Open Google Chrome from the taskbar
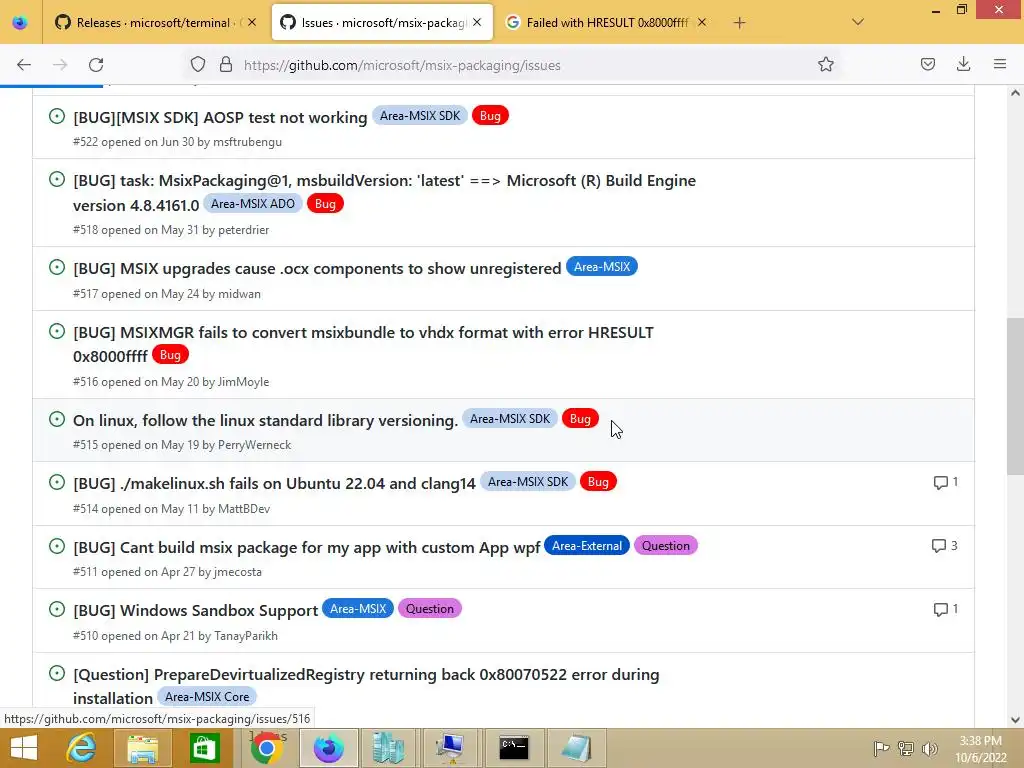This screenshot has width=1024, height=768. click(x=266, y=748)
